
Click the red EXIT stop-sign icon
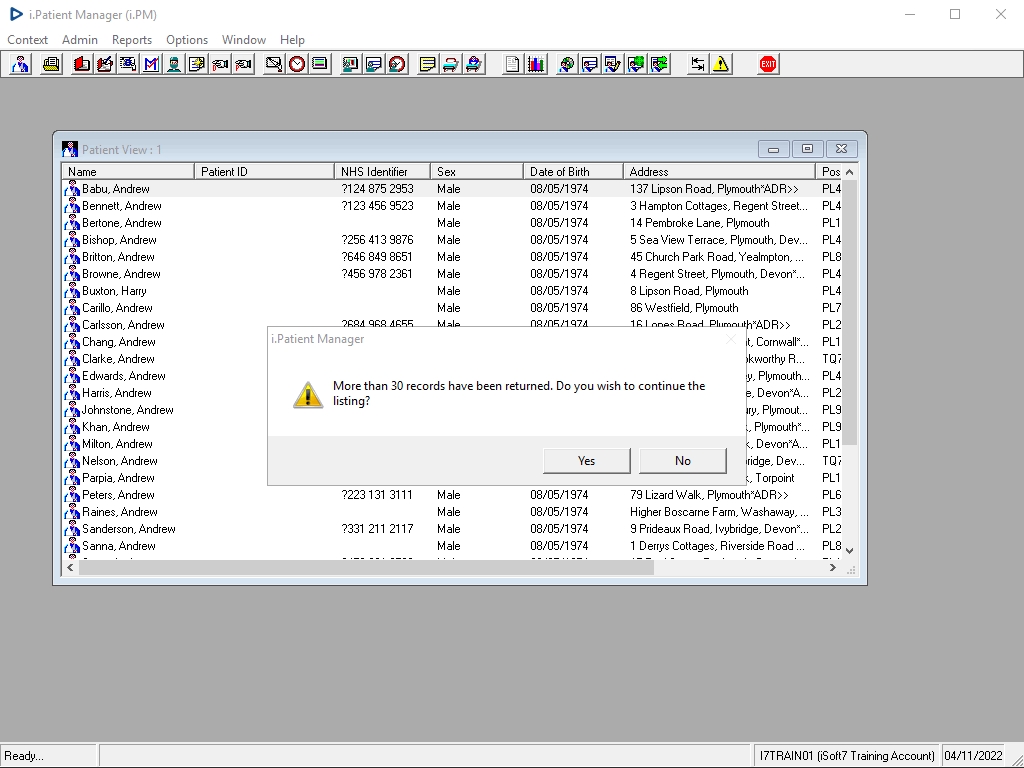(x=768, y=64)
